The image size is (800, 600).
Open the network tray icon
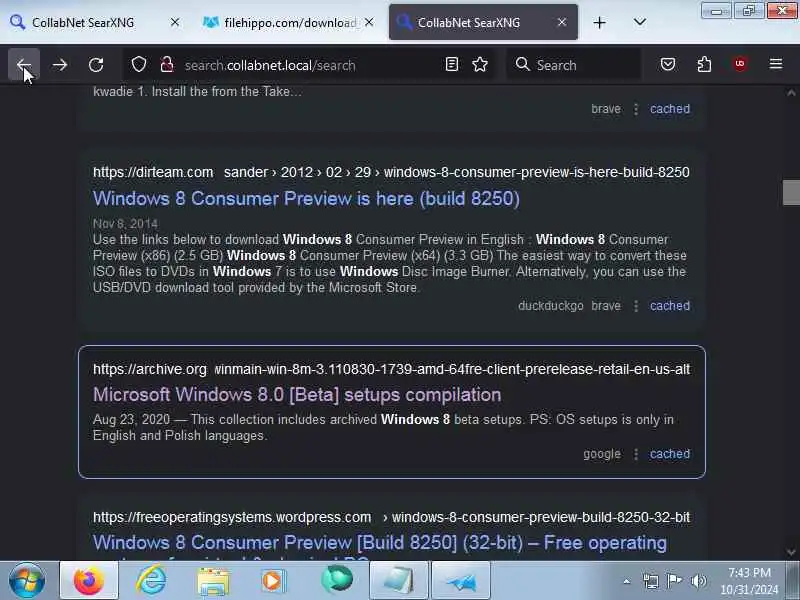point(651,581)
